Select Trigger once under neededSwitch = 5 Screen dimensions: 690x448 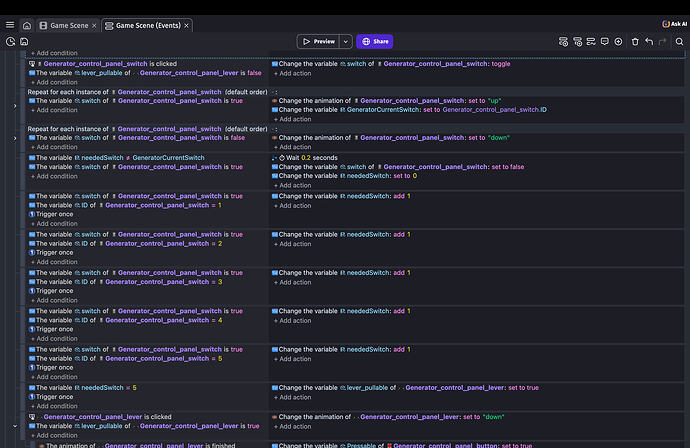click(x=51, y=397)
